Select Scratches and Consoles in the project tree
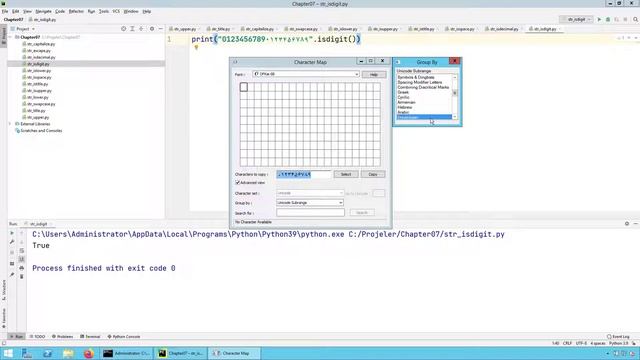The width and height of the screenshot is (640, 360). click(41, 131)
